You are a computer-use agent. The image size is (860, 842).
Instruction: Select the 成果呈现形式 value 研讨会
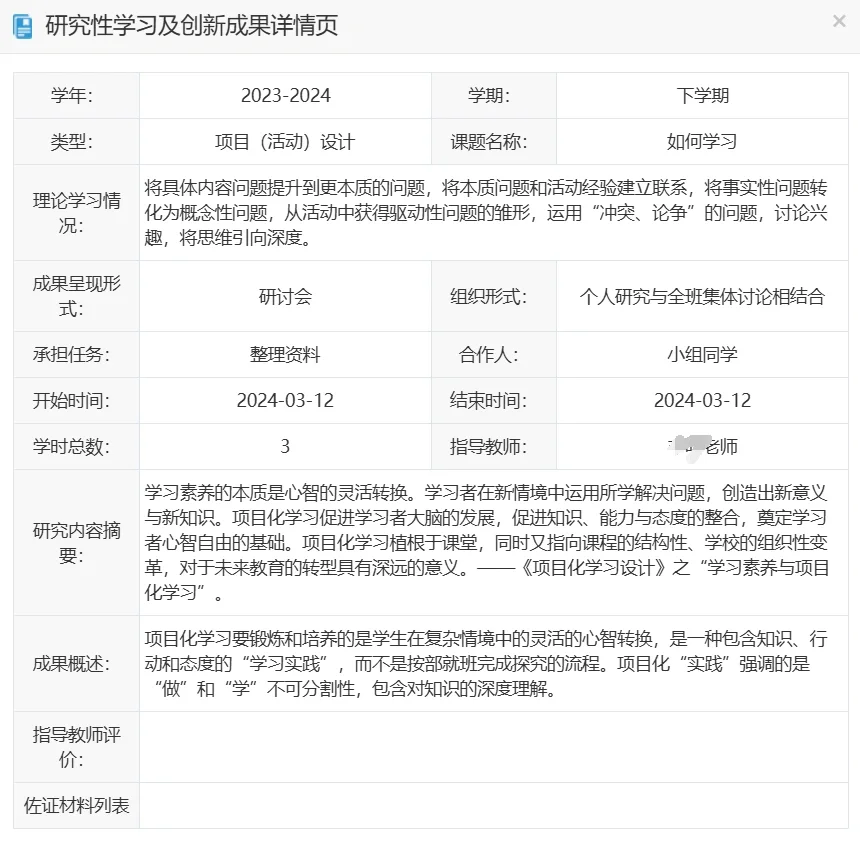(x=283, y=296)
